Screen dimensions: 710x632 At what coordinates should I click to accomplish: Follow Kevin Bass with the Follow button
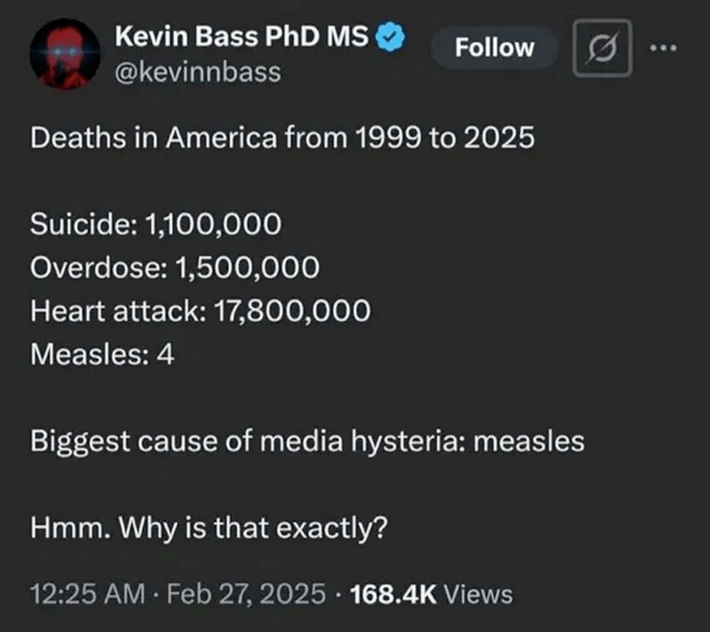pos(495,48)
